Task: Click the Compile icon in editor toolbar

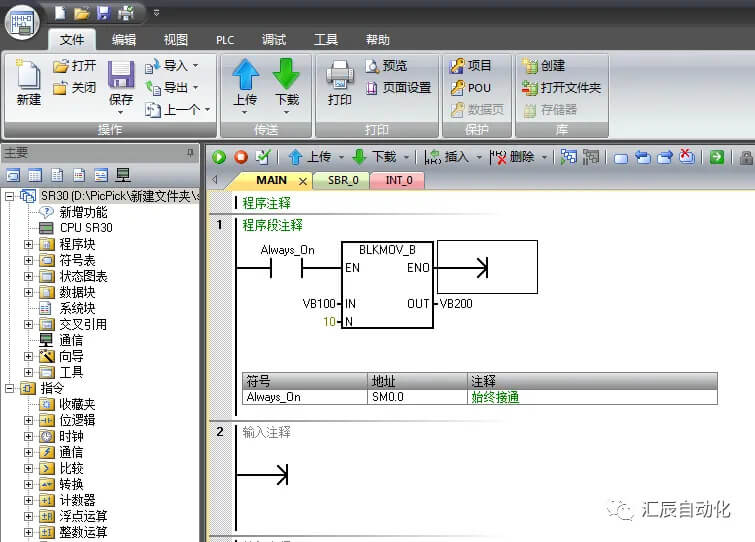Action: tap(263, 157)
